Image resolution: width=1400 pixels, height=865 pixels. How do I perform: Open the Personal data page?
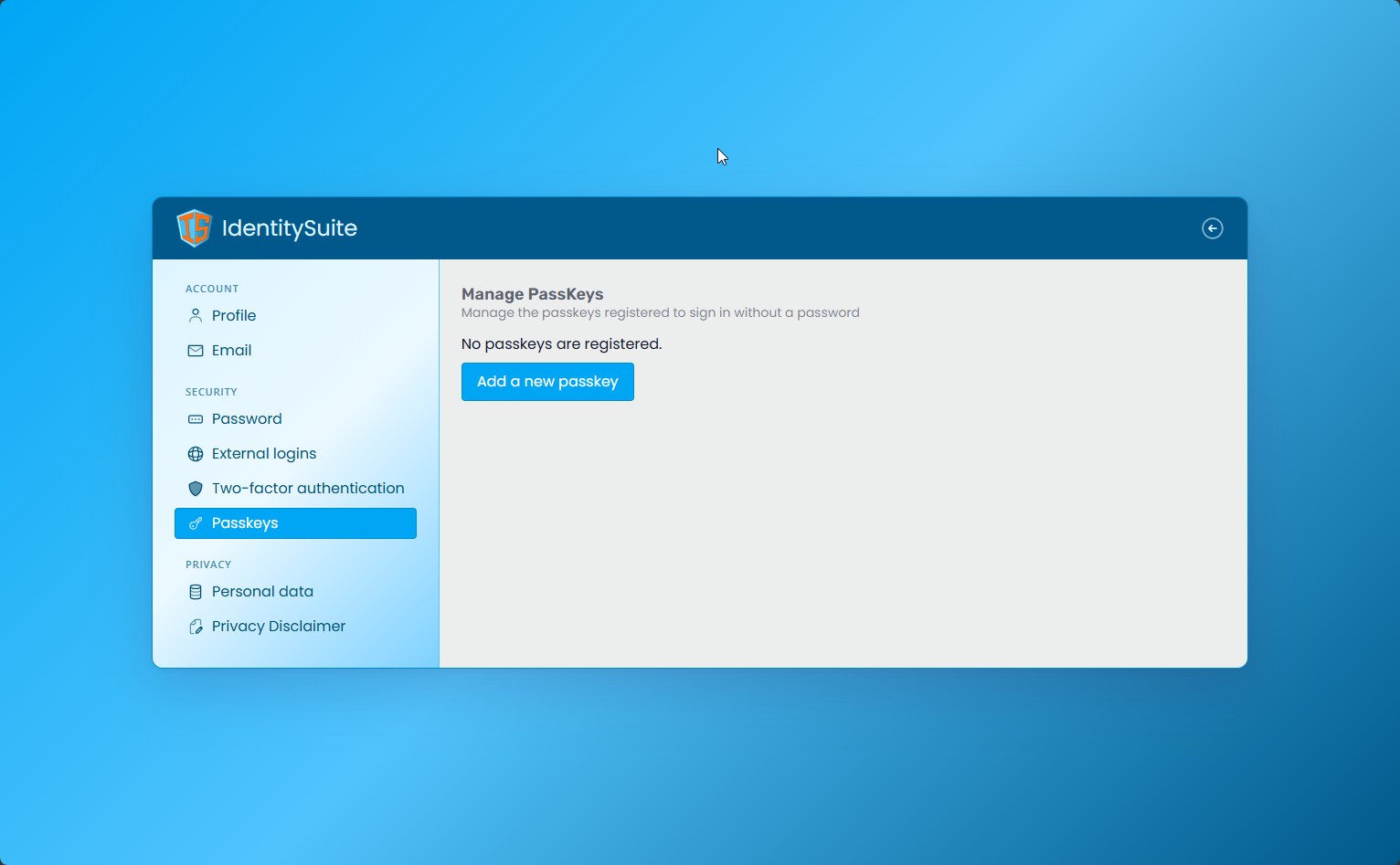coord(295,592)
